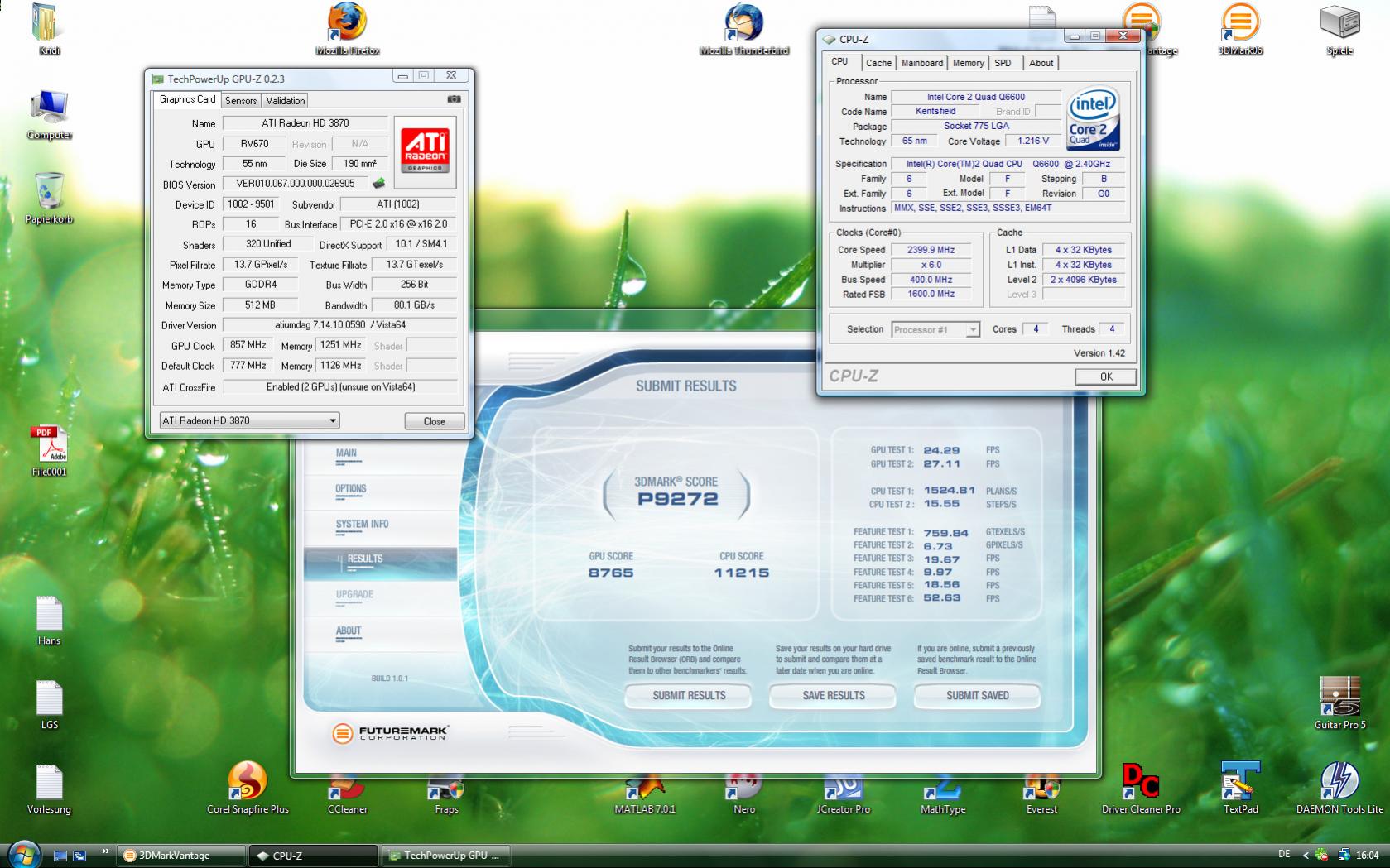This screenshot has height=868, width=1390.
Task: Launch the DAEMON Tools Lite shortcut
Action: (1339, 788)
